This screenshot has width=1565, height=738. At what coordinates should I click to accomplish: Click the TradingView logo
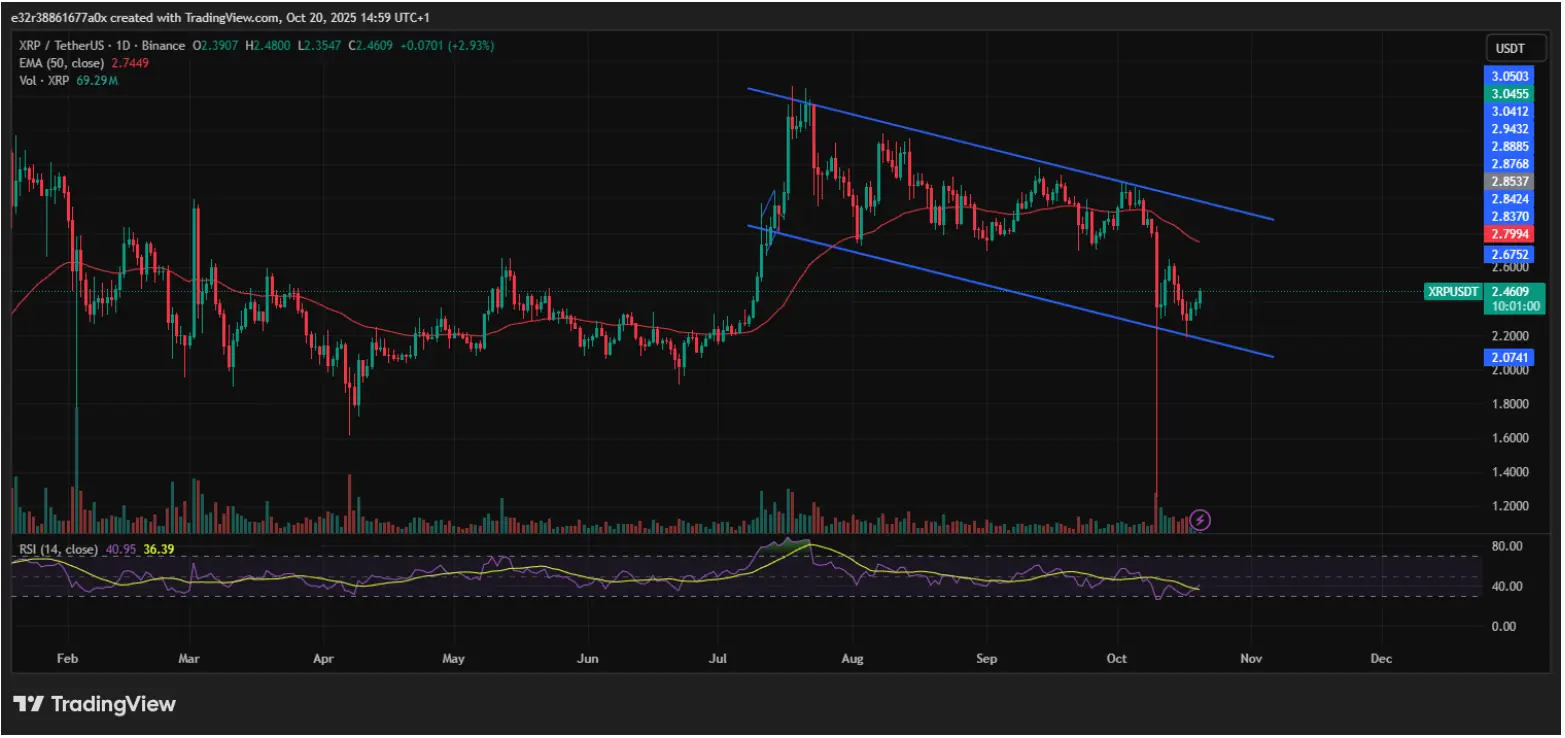[x=92, y=704]
